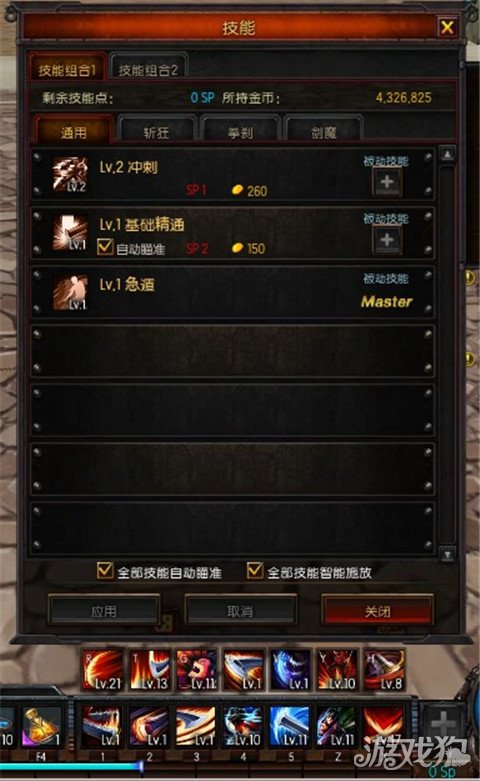Switch to 技能组合2 tab
Image resolution: width=480 pixels, height=781 pixels.
(148, 69)
